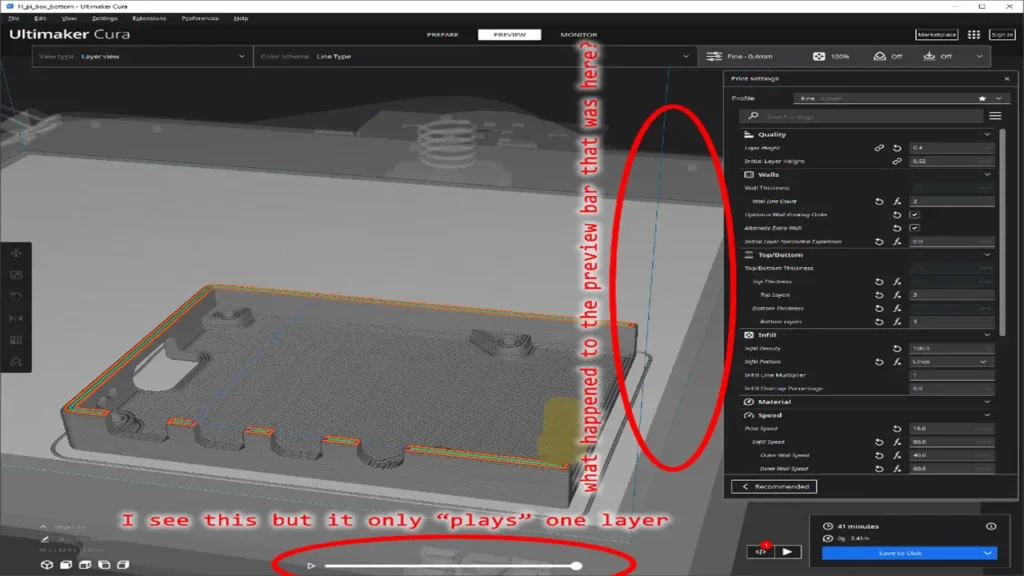The height and width of the screenshot is (576, 1024).
Task: Open Save to Disk output options arrow
Action: tap(987, 553)
